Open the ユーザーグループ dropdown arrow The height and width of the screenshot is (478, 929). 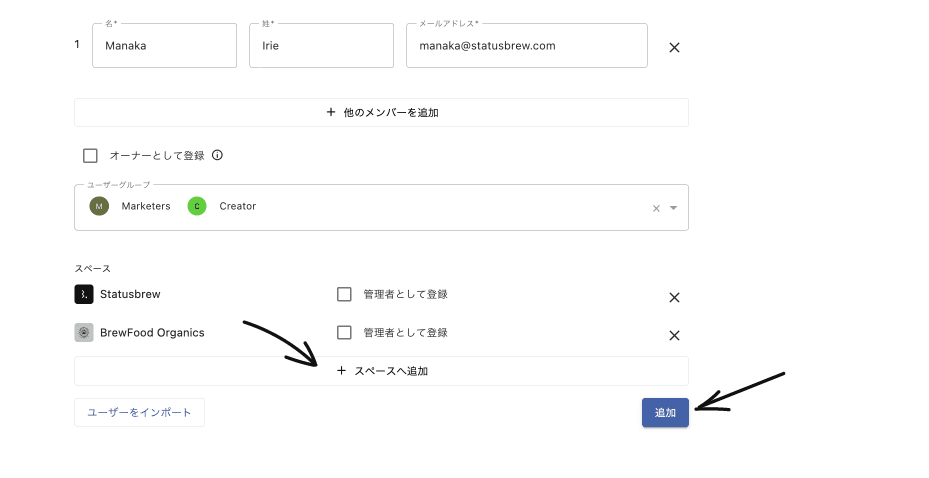pos(673,208)
